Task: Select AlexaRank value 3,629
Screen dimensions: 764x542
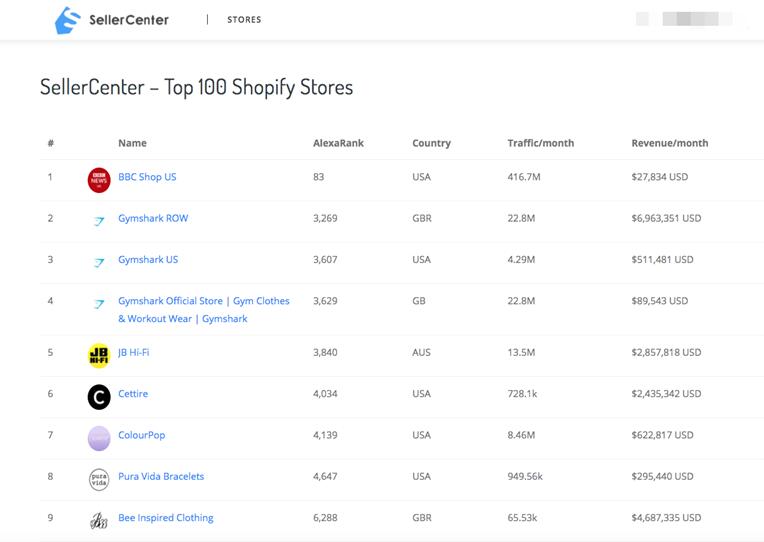Action: tap(325, 301)
